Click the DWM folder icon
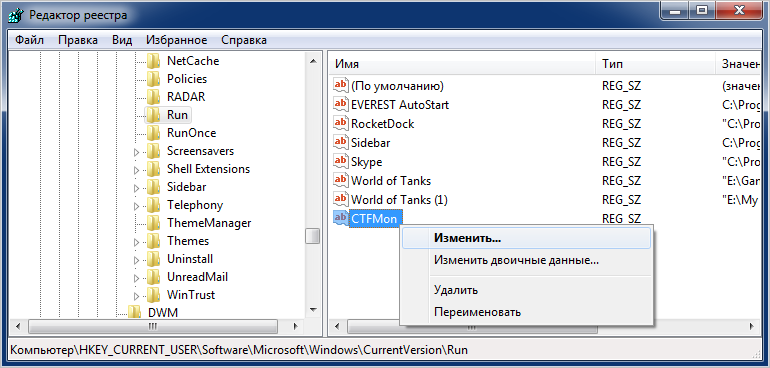The image size is (770, 368). pos(135,312)
